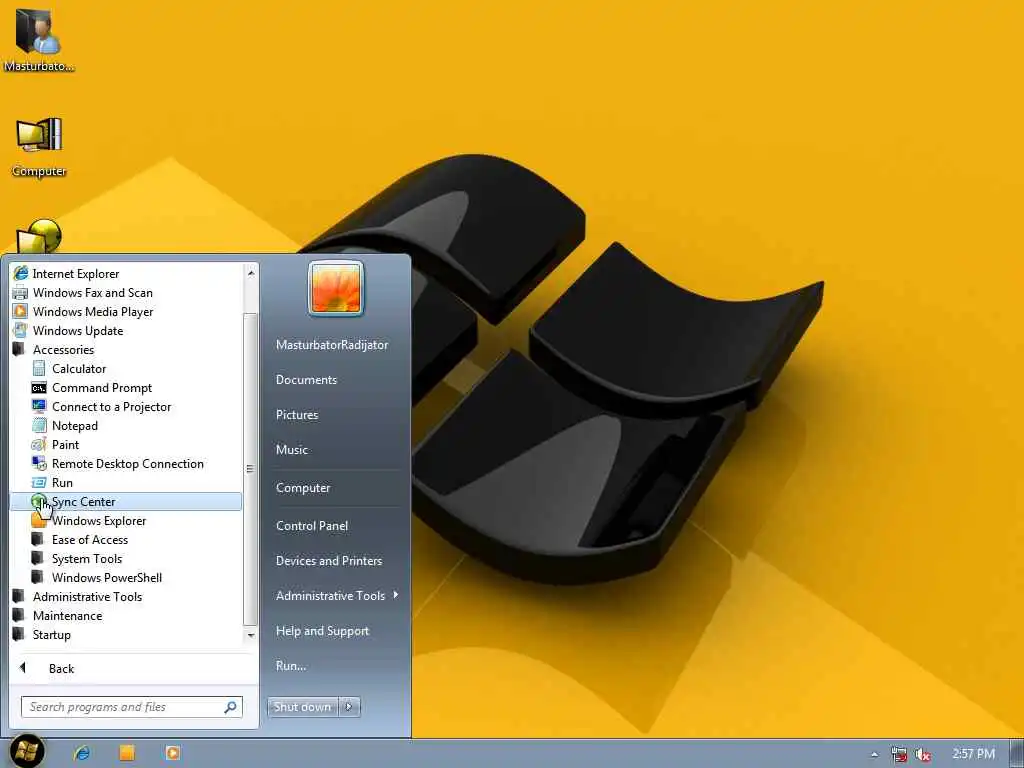Click the programs list scrollbar thumb
Image resolution: width=1024 pixels, height=768 pixels.
[250, 469]
